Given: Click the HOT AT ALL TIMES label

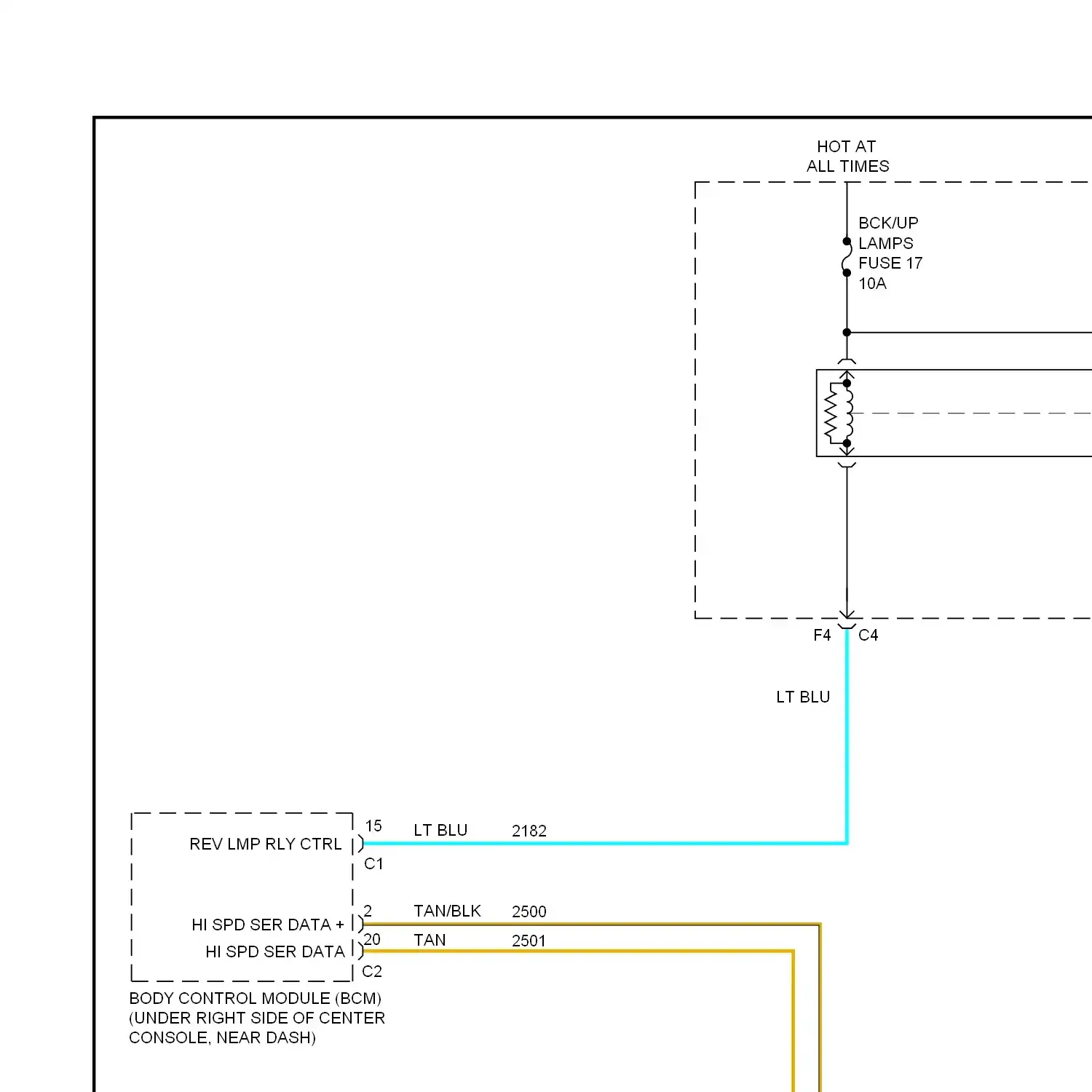Looking at the screenshot, I should 847,157.
